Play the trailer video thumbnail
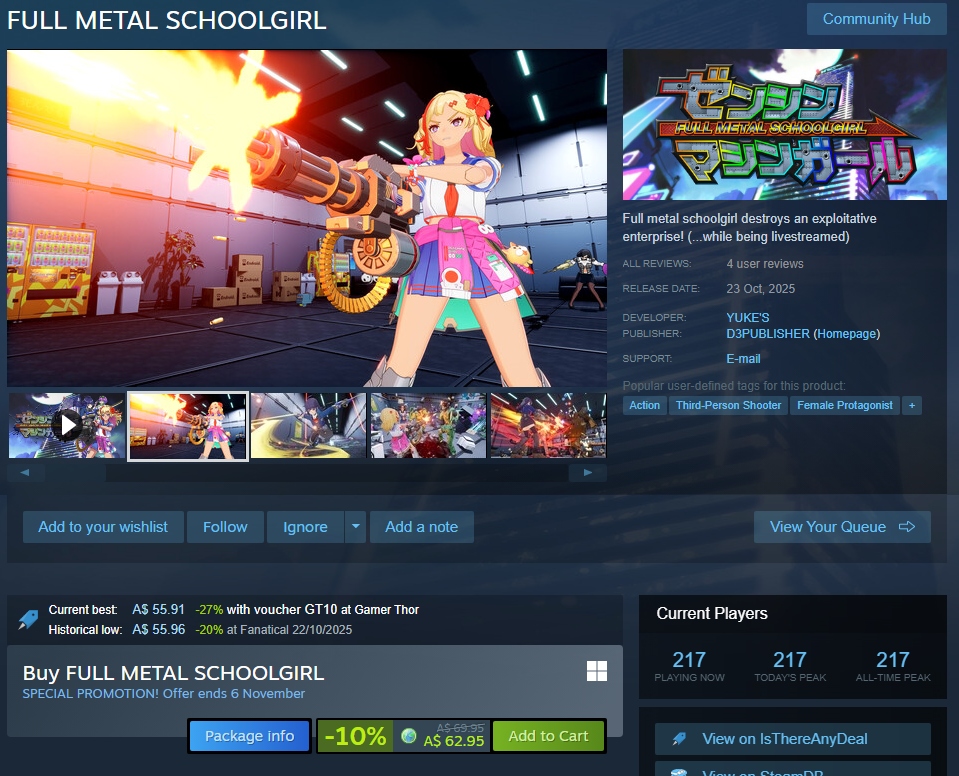 (x=67, y=426)
